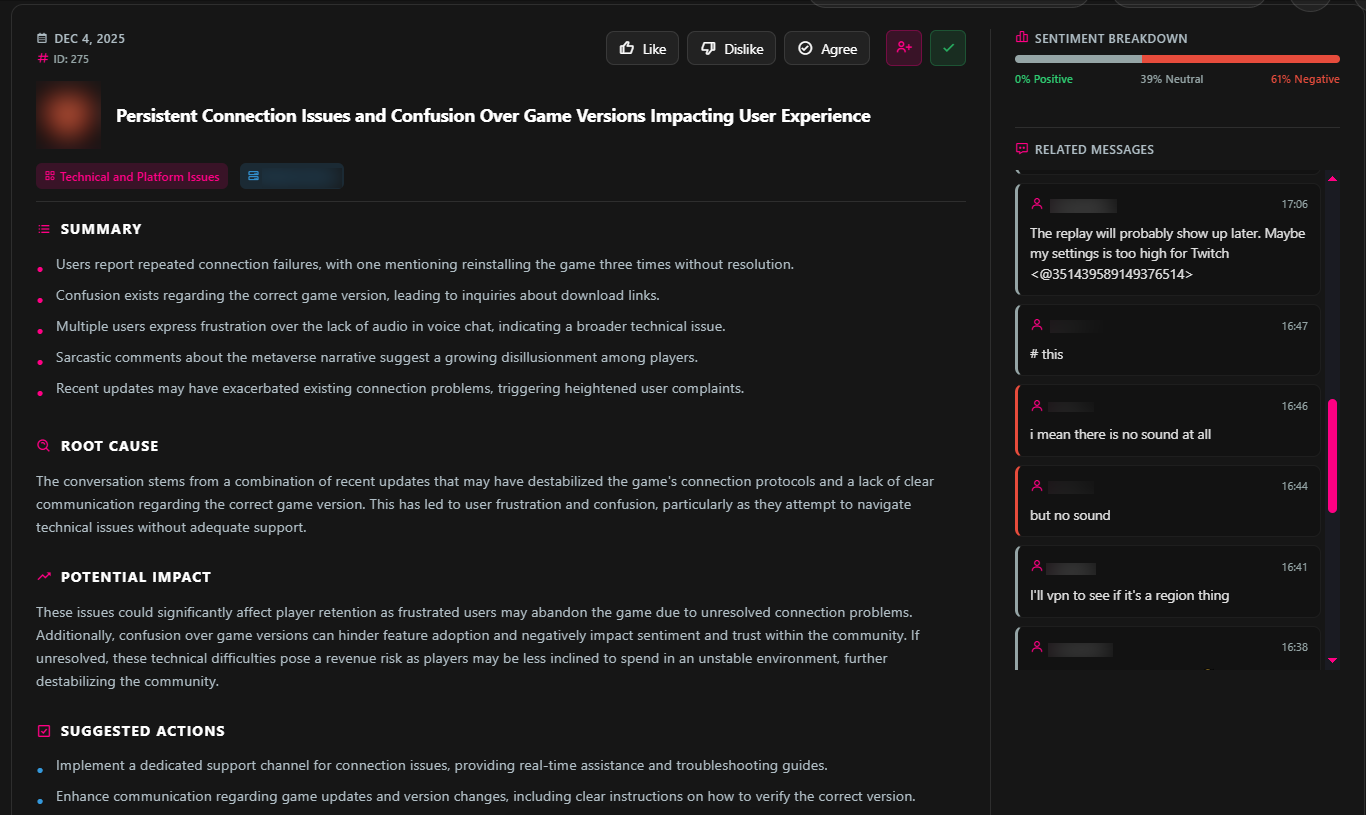Viewport: 1366px width, 815px height.
Task: Click the blurred avatar thumbnail beside title
Action: point(69,116)
